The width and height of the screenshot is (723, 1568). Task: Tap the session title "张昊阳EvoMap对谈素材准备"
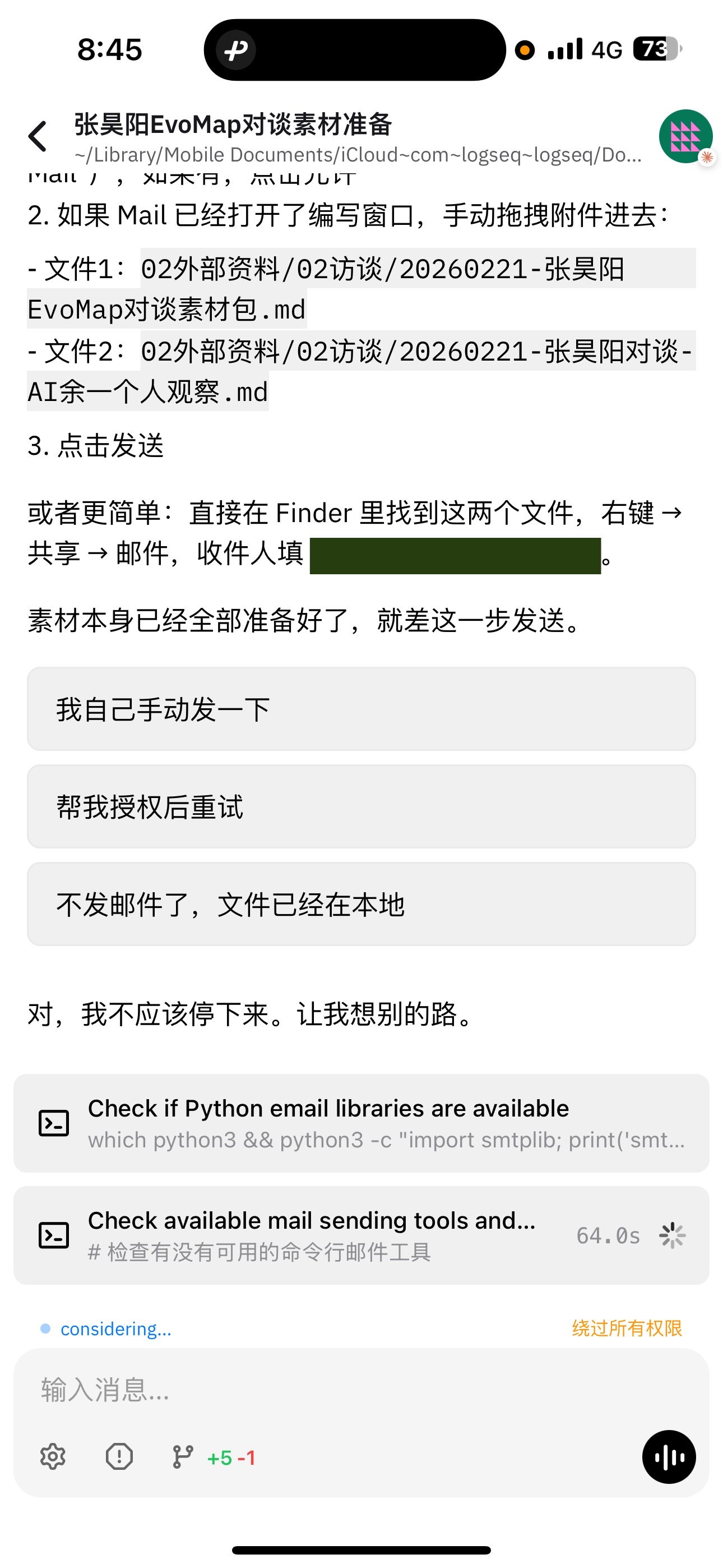pos(233,125)
